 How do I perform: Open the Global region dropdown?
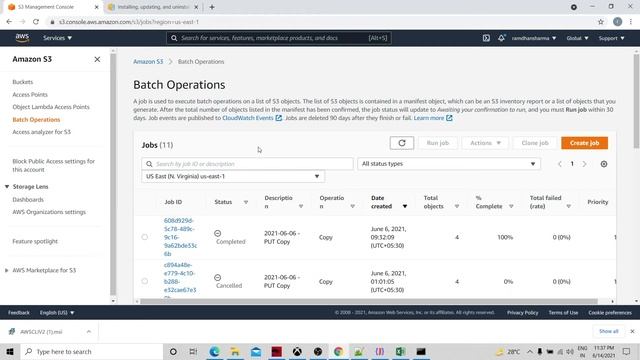[x=577, y=38]
